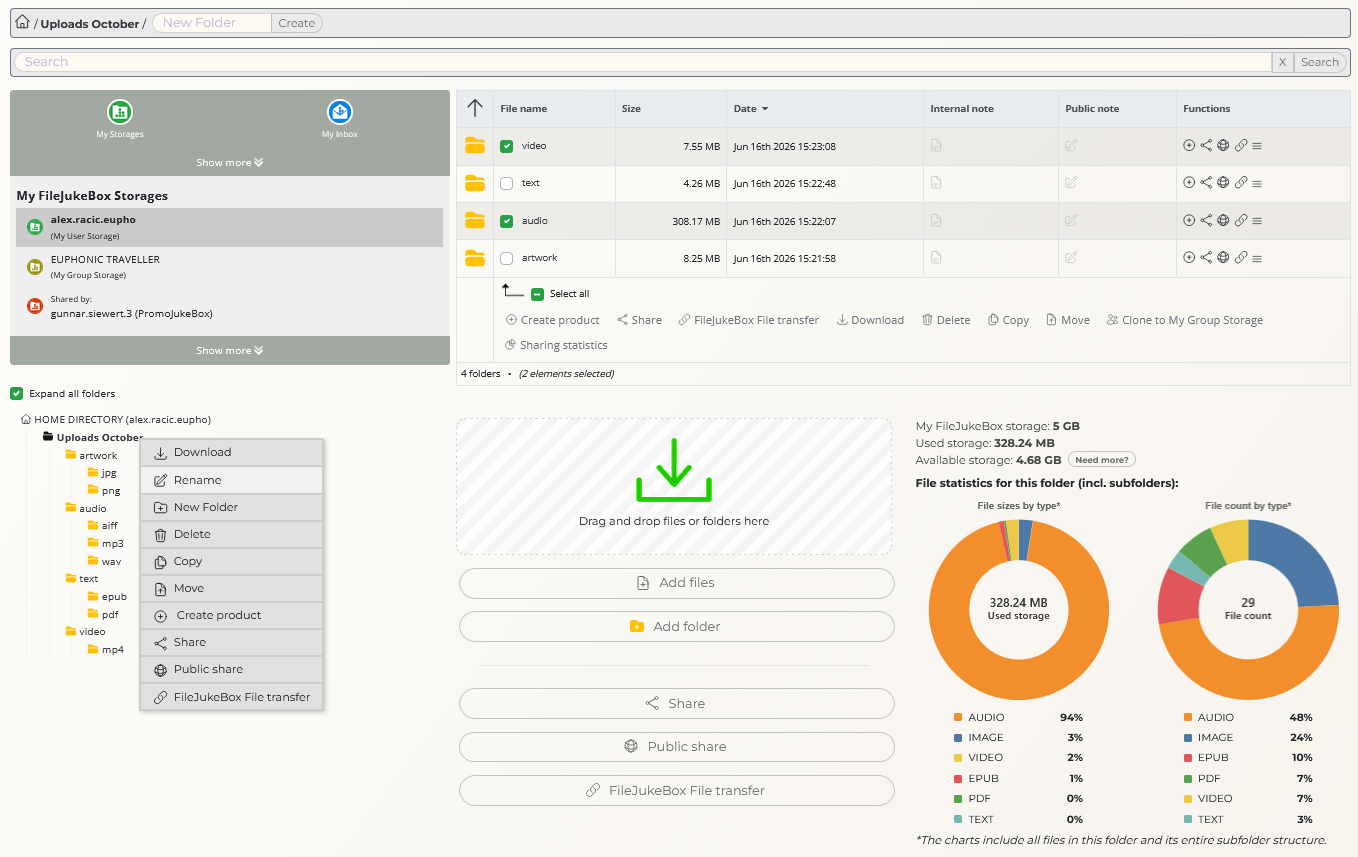Choose Public share in context menu
This screenshot has width=1358, height=857.
click(x=232, y=669)
